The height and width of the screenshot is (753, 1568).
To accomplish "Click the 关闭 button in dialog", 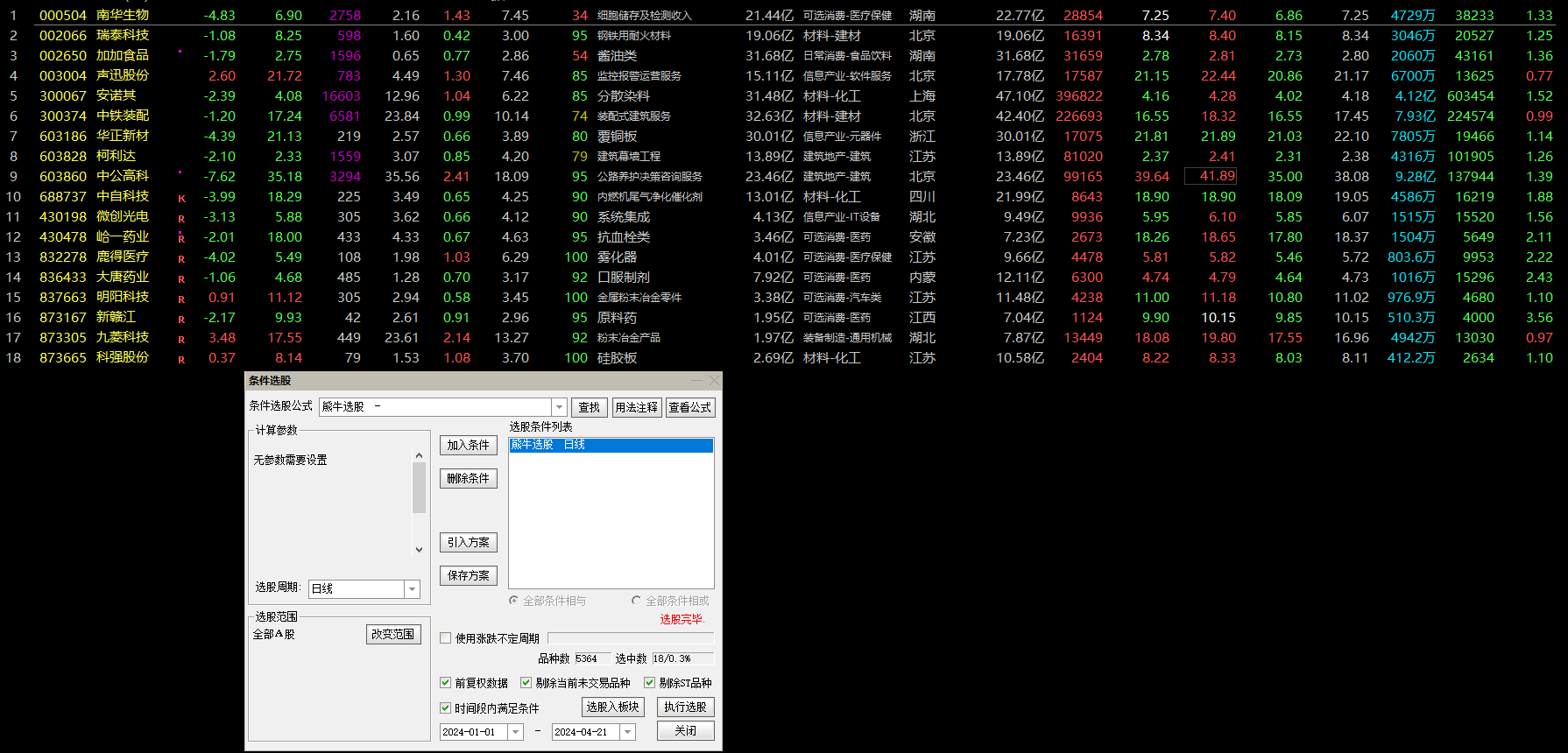I will pyautogui.click(x=686, y=730).
